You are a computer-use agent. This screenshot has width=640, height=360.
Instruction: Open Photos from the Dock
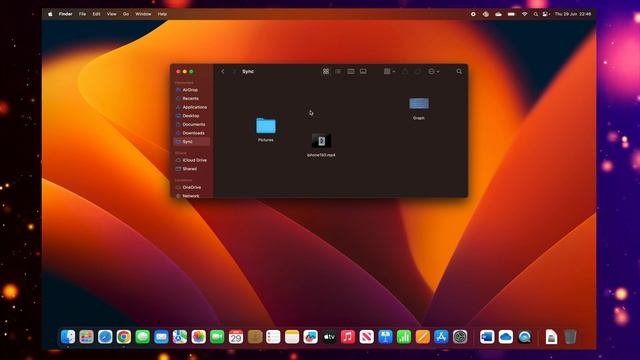[x=198, y=337]
